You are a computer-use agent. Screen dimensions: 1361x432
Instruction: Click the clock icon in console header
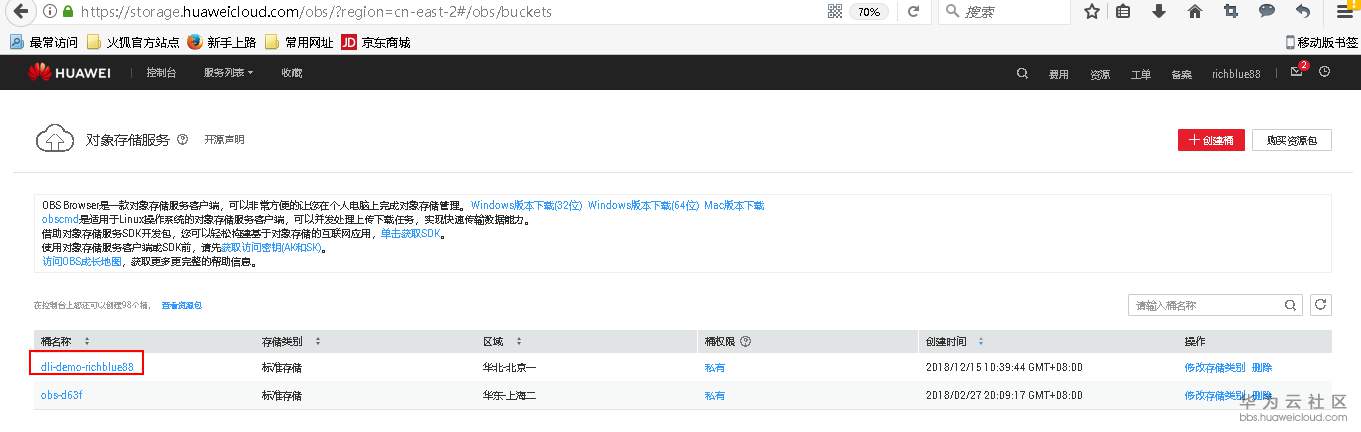tap(1325, 72)
